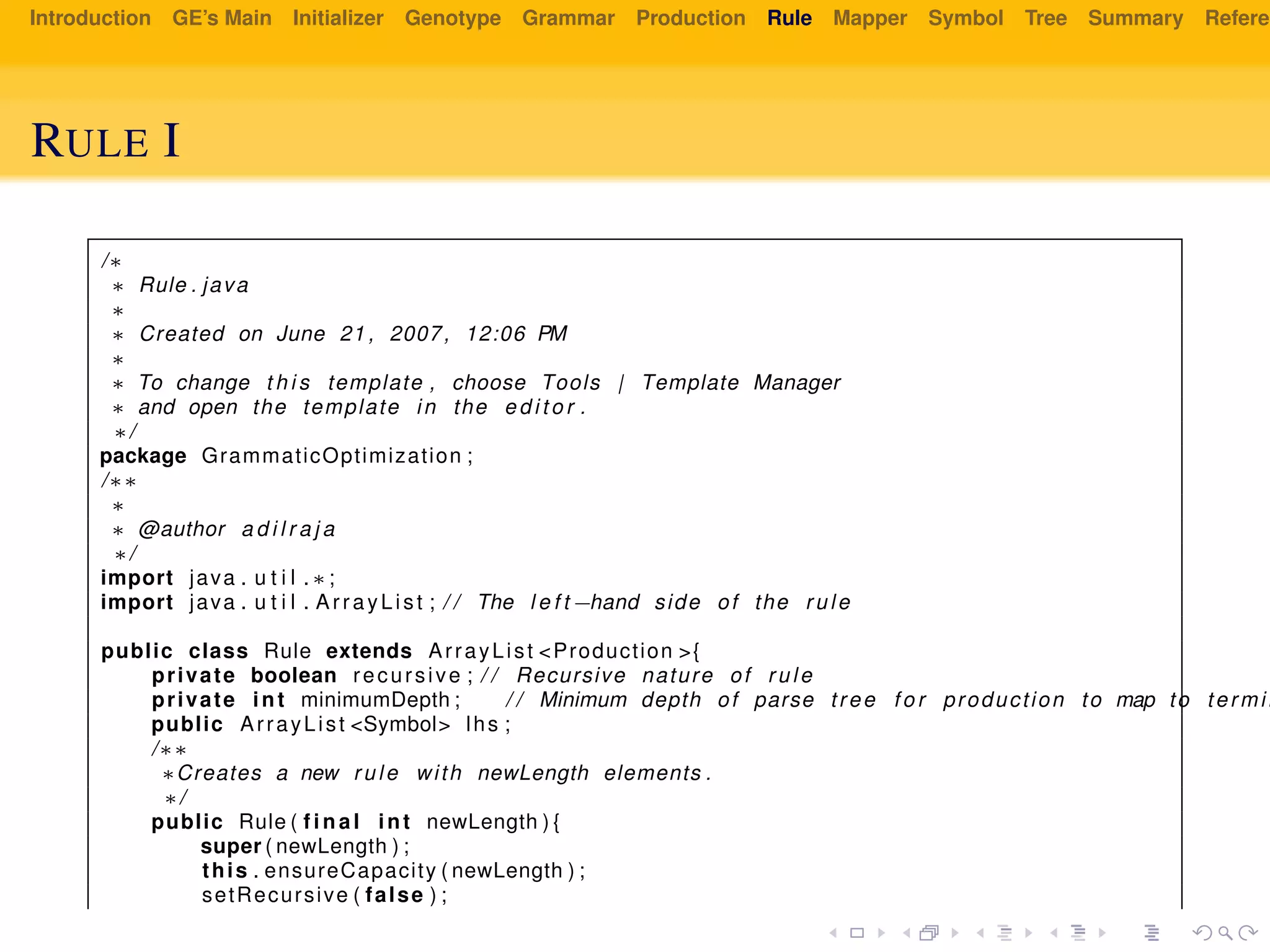Go to previous subsection arrow
This screenshot has height=952, width=1270.
[x=980, y=933]
